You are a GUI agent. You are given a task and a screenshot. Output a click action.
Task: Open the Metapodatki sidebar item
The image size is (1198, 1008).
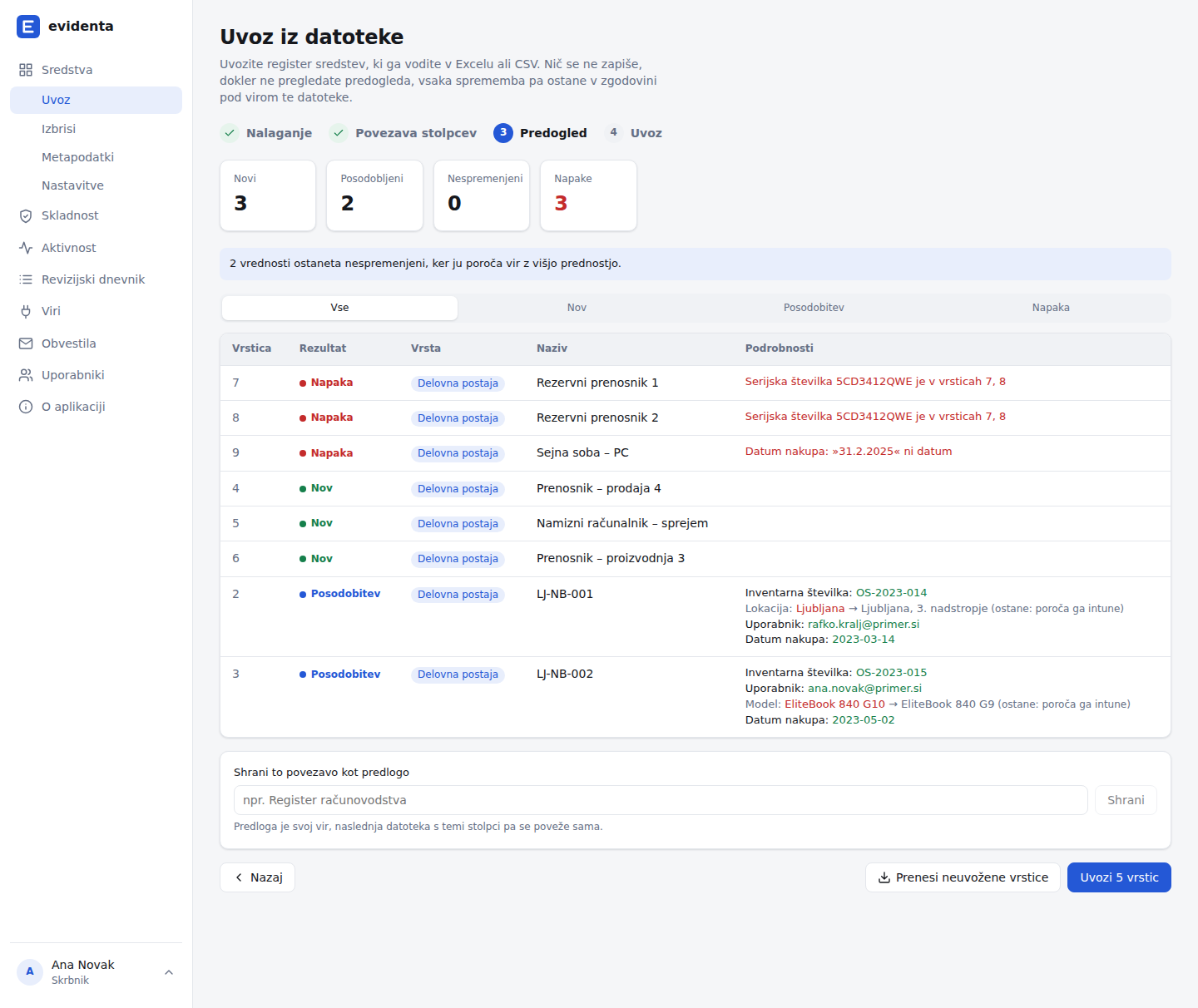point(96,157)
